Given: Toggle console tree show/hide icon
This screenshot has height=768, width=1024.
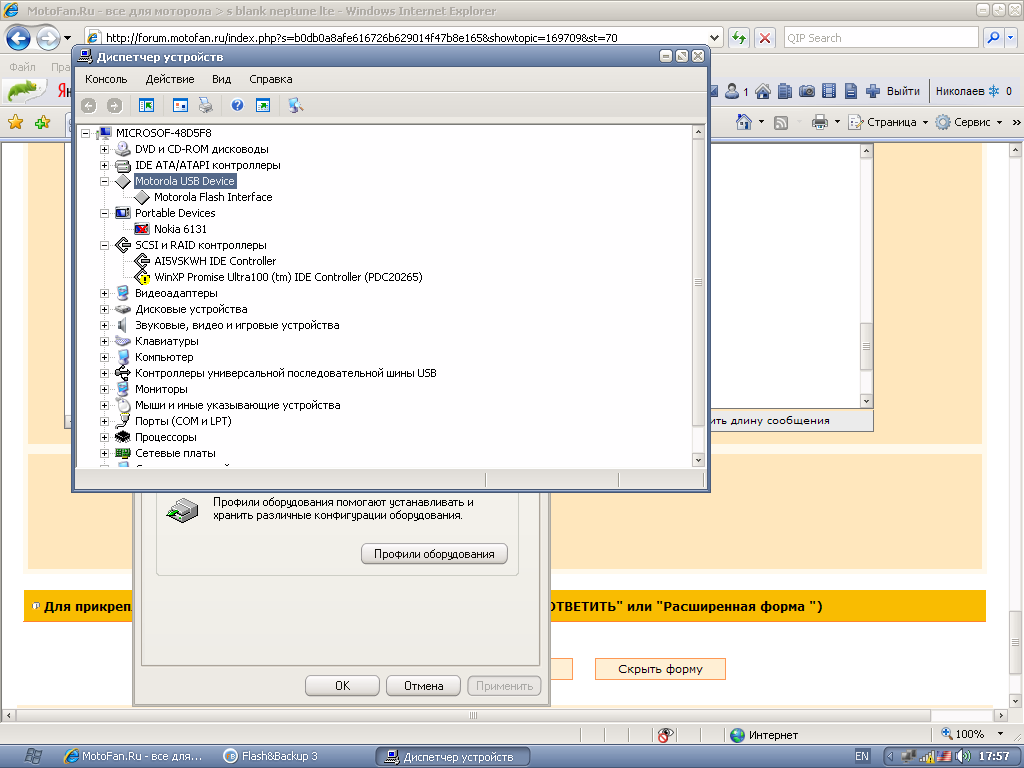Looking at the screenshot, I should (146, 105).
